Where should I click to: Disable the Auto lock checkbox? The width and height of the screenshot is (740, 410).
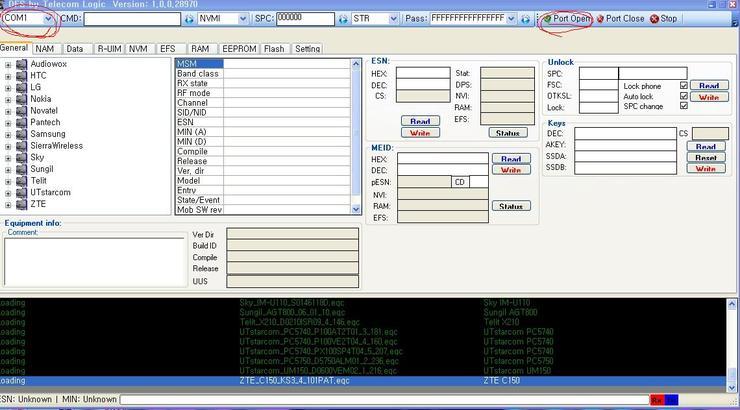(x=684, y=96)
